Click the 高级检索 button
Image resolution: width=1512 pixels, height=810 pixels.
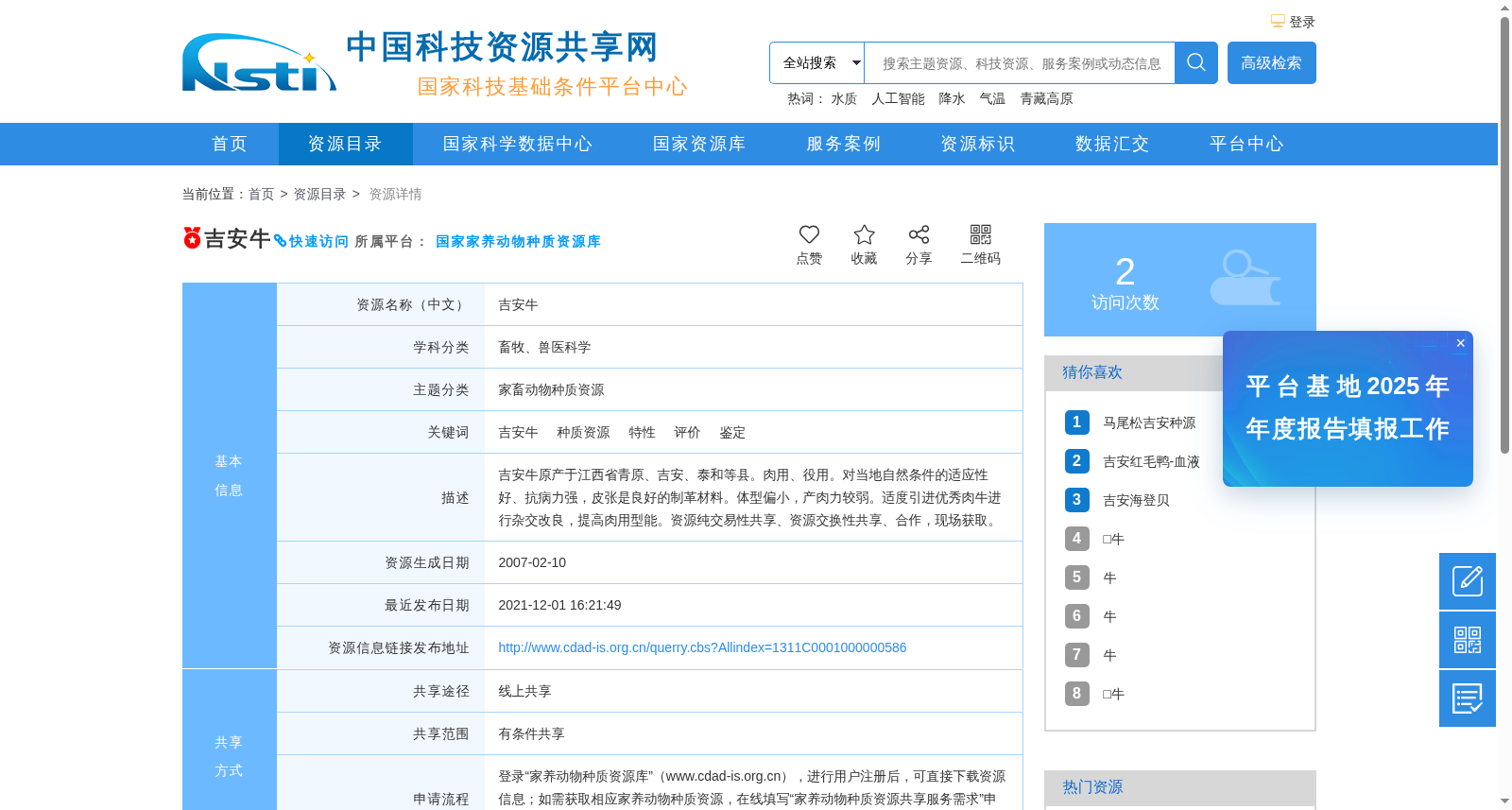point(1271,62)
